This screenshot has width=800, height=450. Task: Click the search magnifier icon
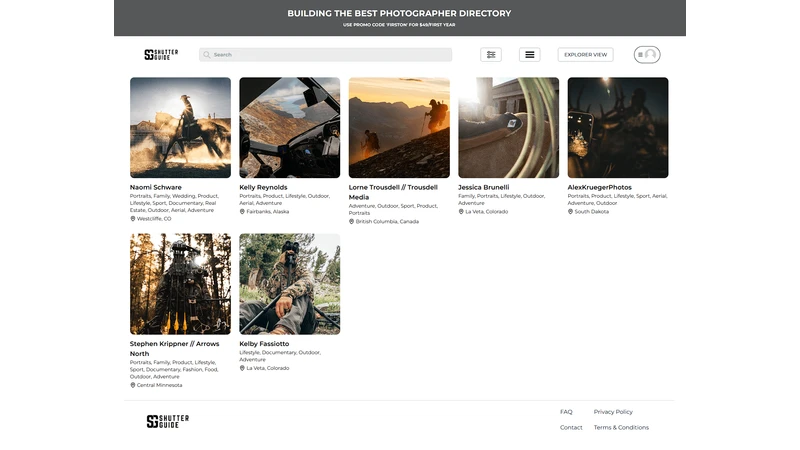(x=207, y=55)
